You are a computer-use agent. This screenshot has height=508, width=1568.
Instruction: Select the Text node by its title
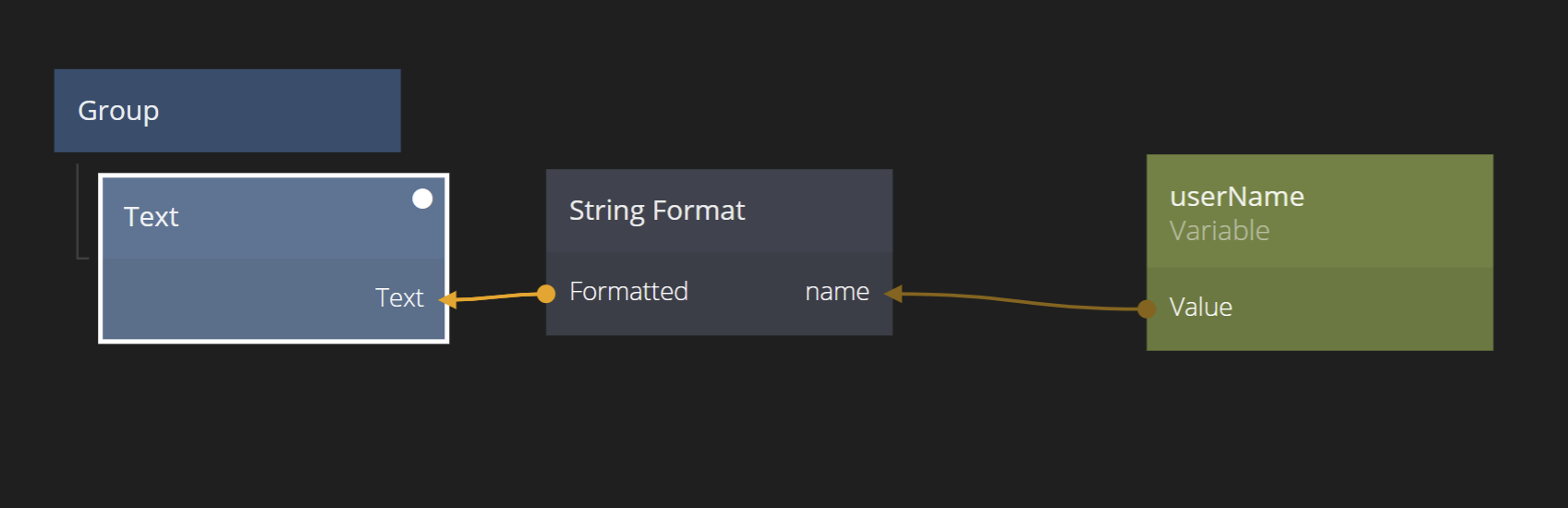[152, 217]
